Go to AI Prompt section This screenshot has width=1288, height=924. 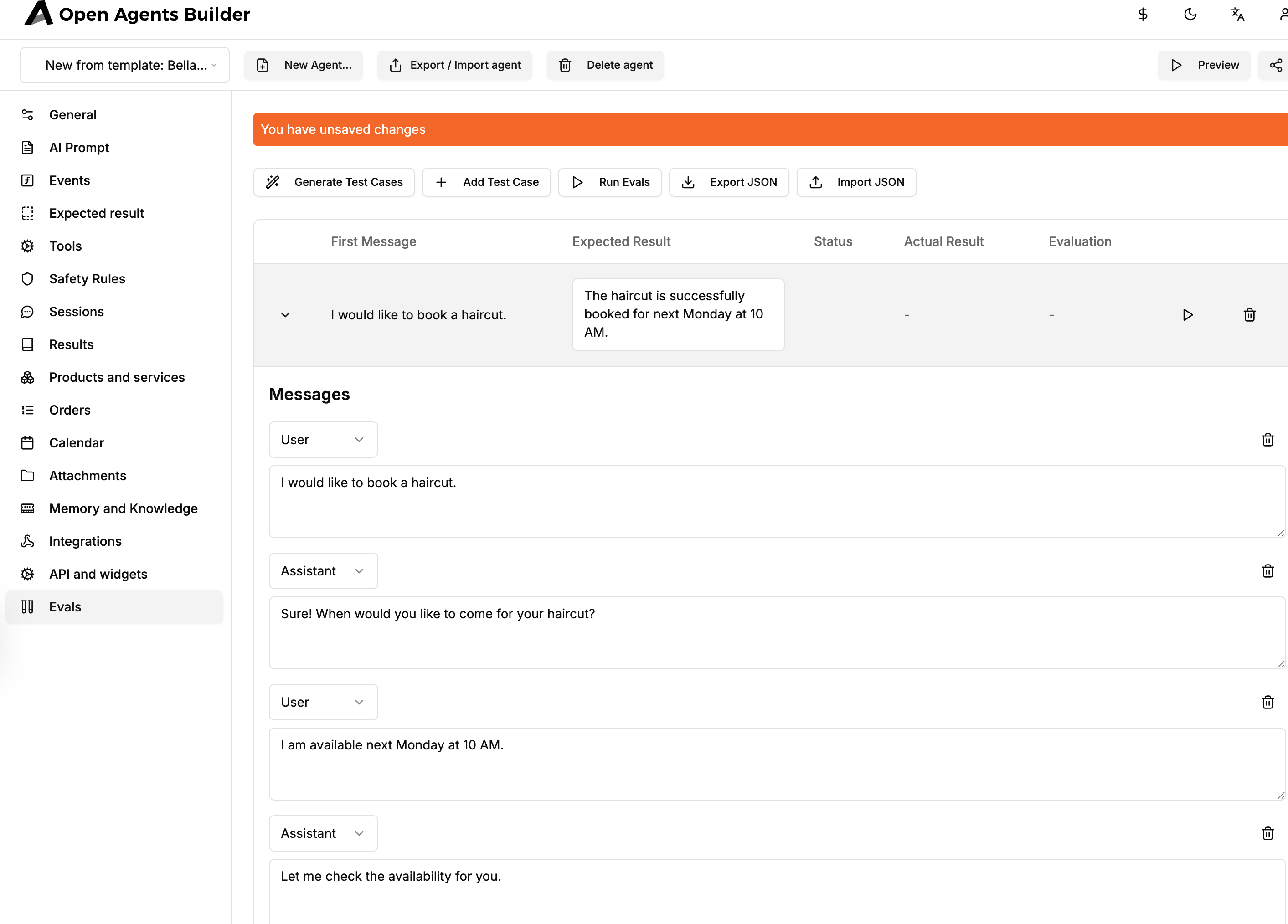[x=114, y=148]
